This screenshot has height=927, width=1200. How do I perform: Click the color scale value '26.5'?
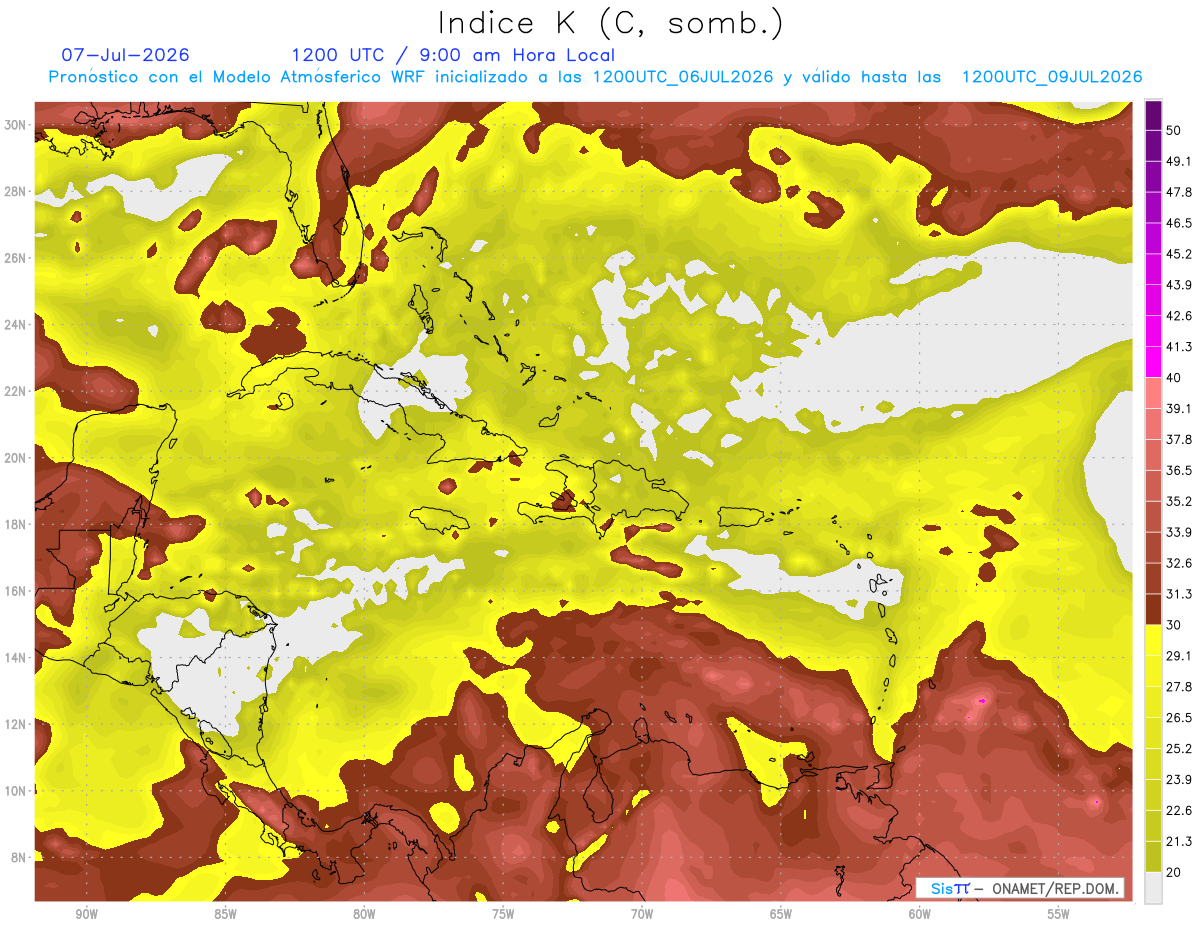pyautogui.click(x=1179, y=718)
